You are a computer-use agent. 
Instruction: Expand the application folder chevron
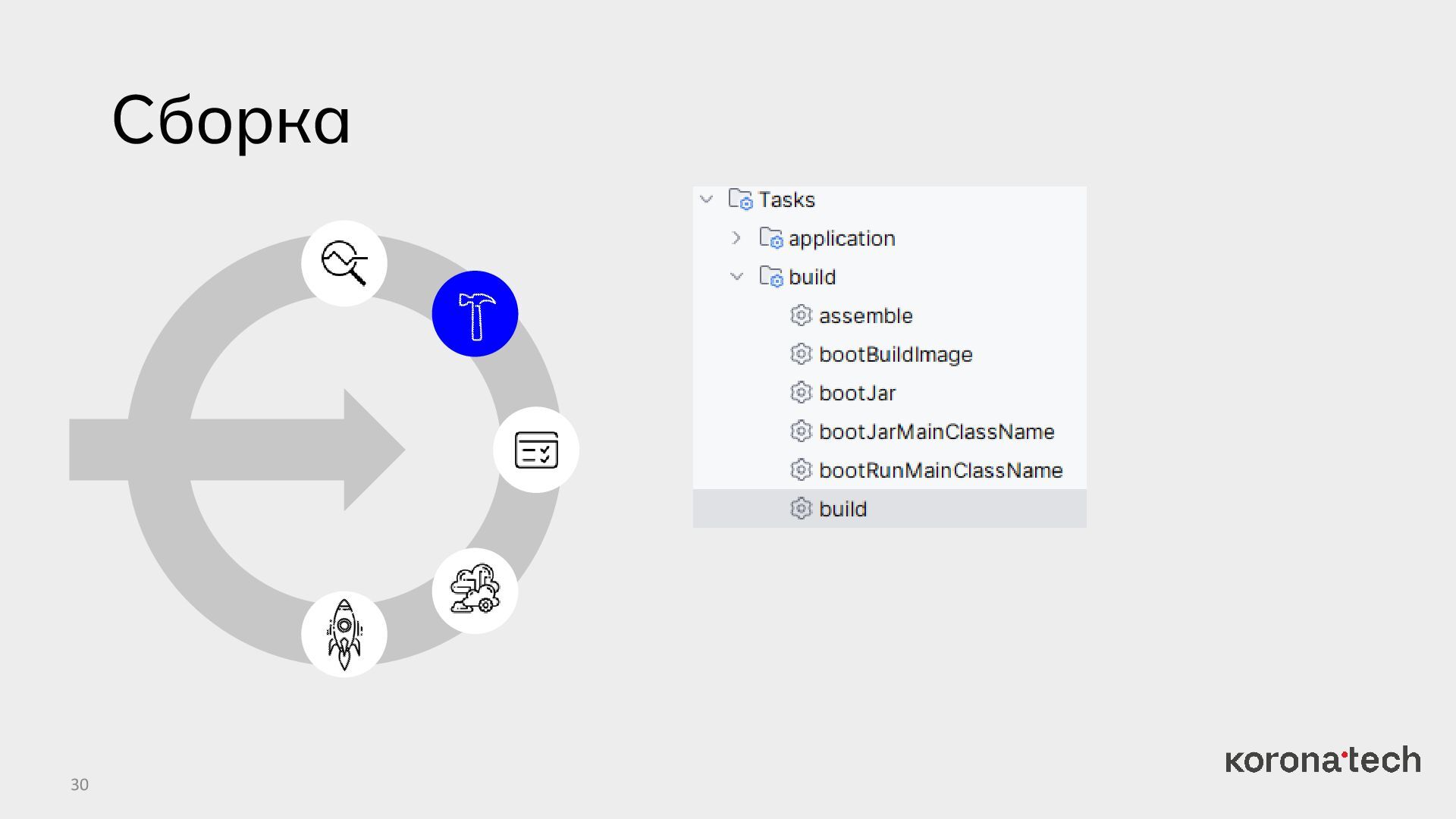click(x=736, y=238)
